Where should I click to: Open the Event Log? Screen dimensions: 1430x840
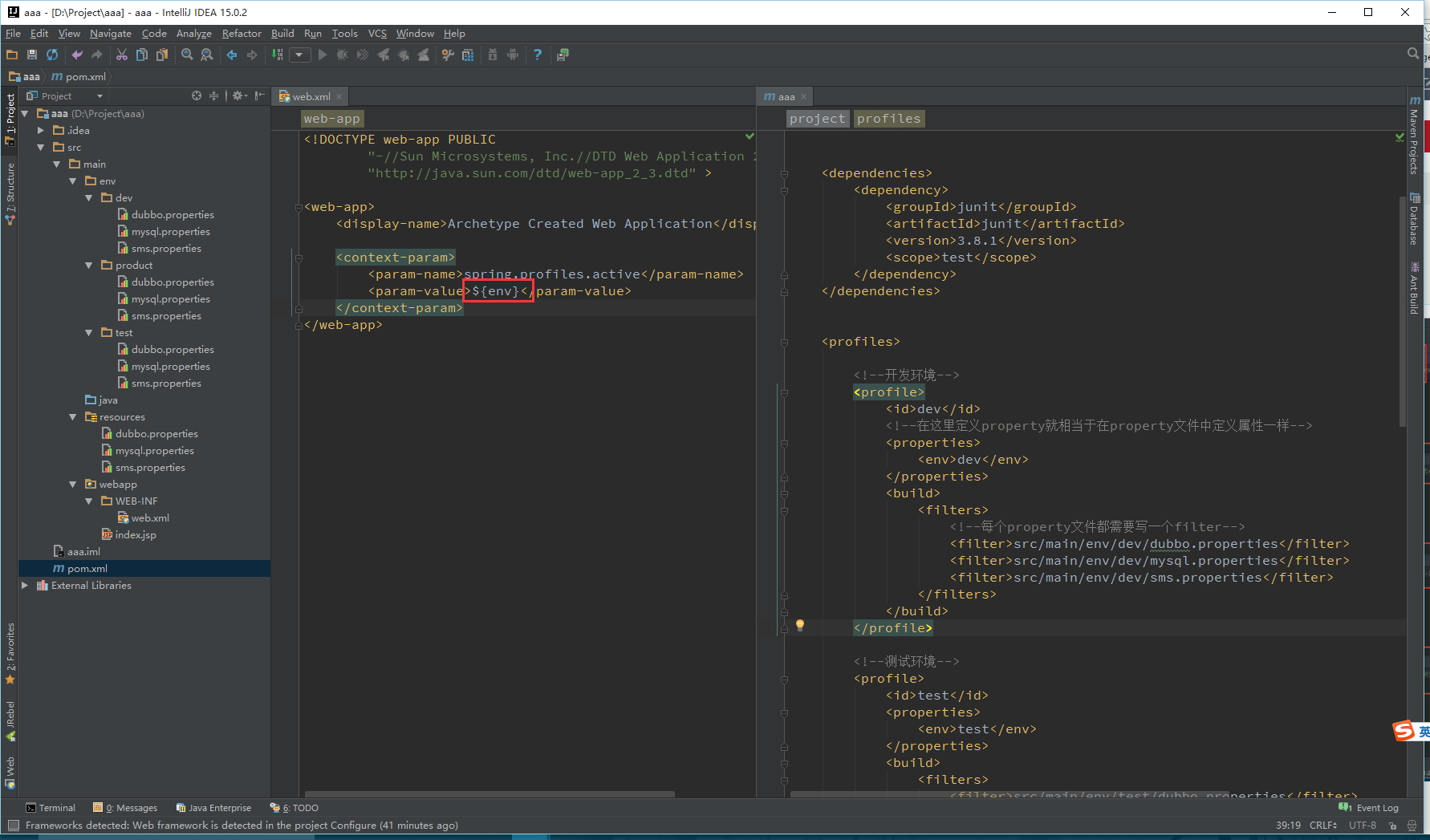click(1369, 808)
